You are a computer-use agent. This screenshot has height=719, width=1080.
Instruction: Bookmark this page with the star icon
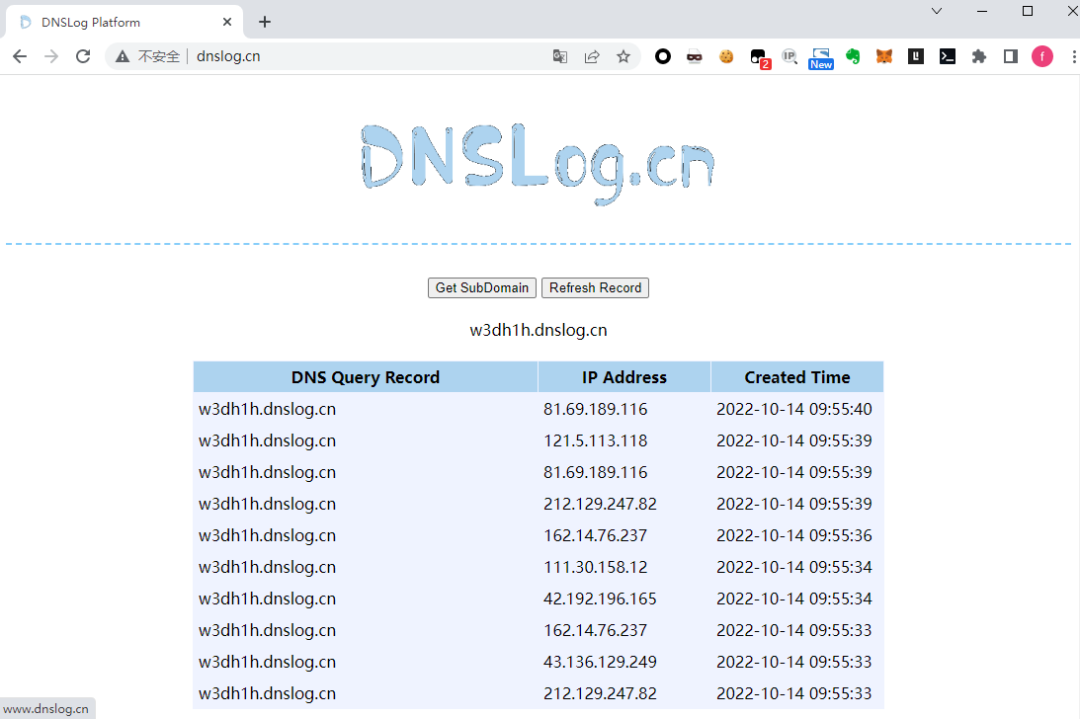pos(623,56)
